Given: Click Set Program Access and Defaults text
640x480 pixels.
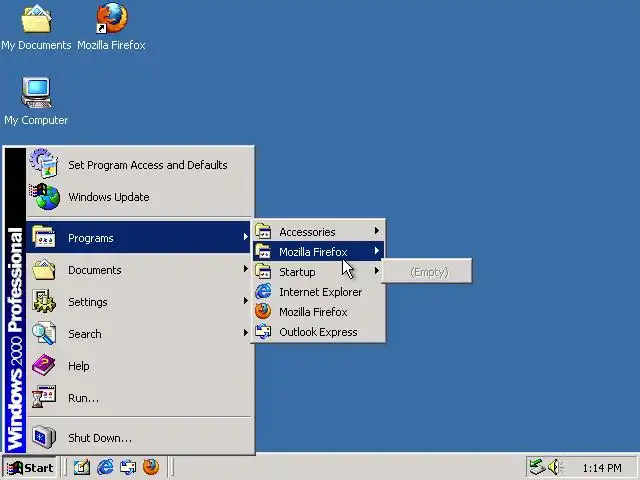Looking at the screenshot, I should point(148,165).
